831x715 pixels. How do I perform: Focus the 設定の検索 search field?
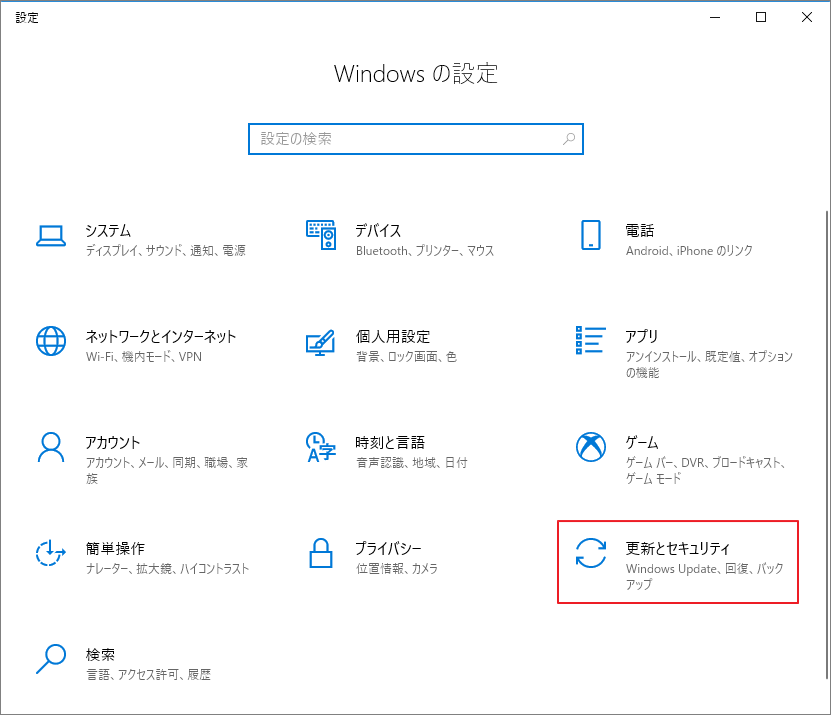(x=416, y=139)
